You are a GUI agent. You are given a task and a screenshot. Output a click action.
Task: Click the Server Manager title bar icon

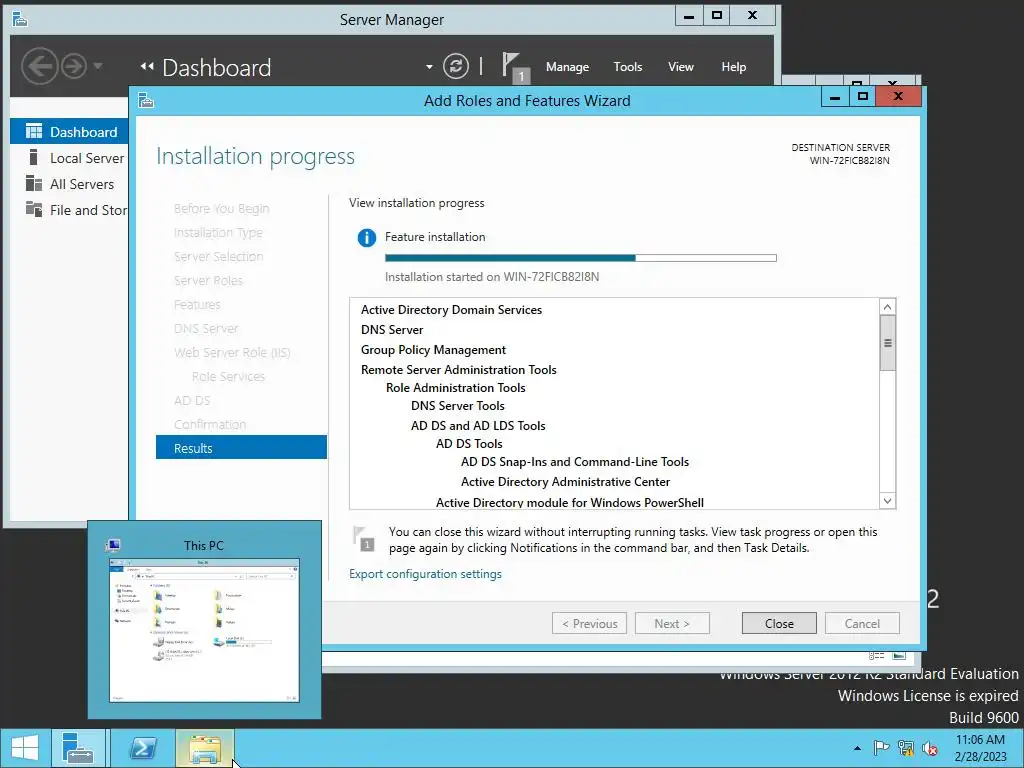pyautogui.click(x=20, y=19)
